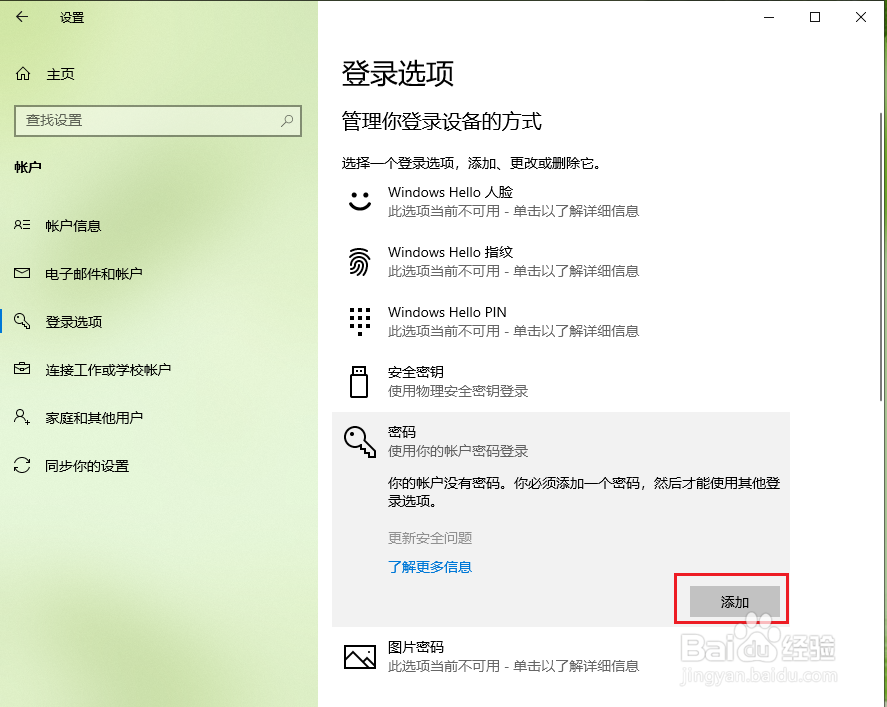Click the back arrow at top left
Screen dimensions: 887x707
[x=22, y=16]
